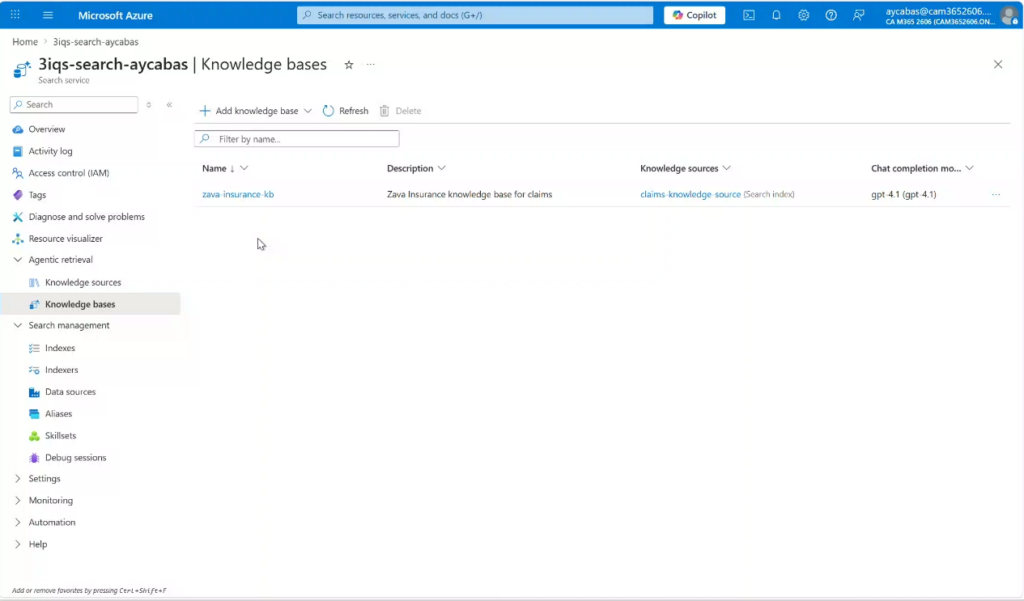Click the sidebar expand/collapse arrows icon

[x=149, y=105]
